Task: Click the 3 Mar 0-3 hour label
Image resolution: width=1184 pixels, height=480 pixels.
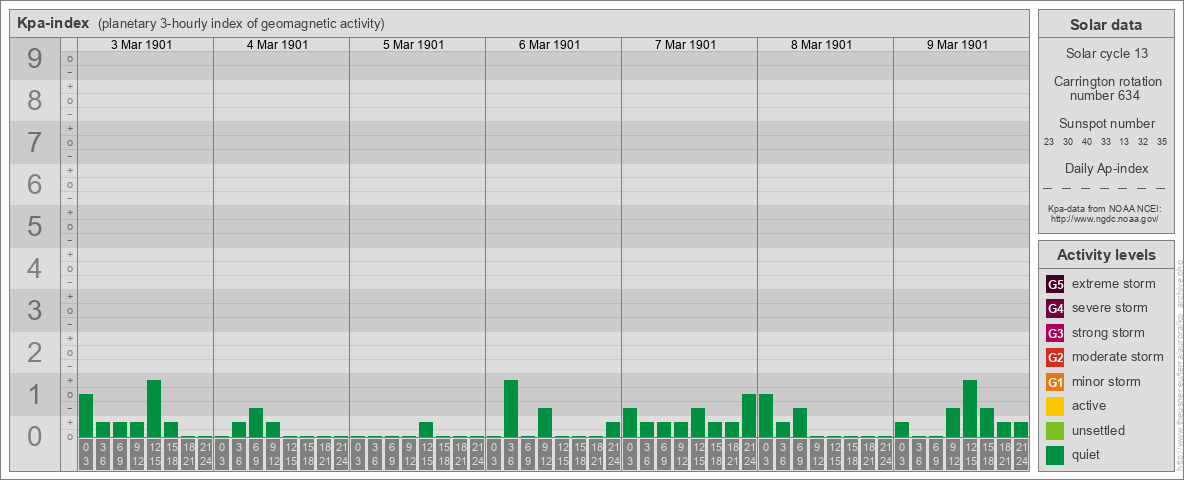Action: pos(86,454)
